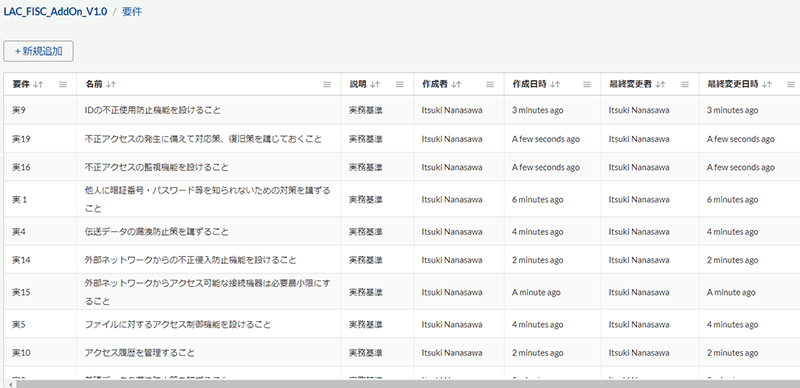
Task: Click name 不正アクセスの監視機能を設けること
Action: tap(157, 167)
